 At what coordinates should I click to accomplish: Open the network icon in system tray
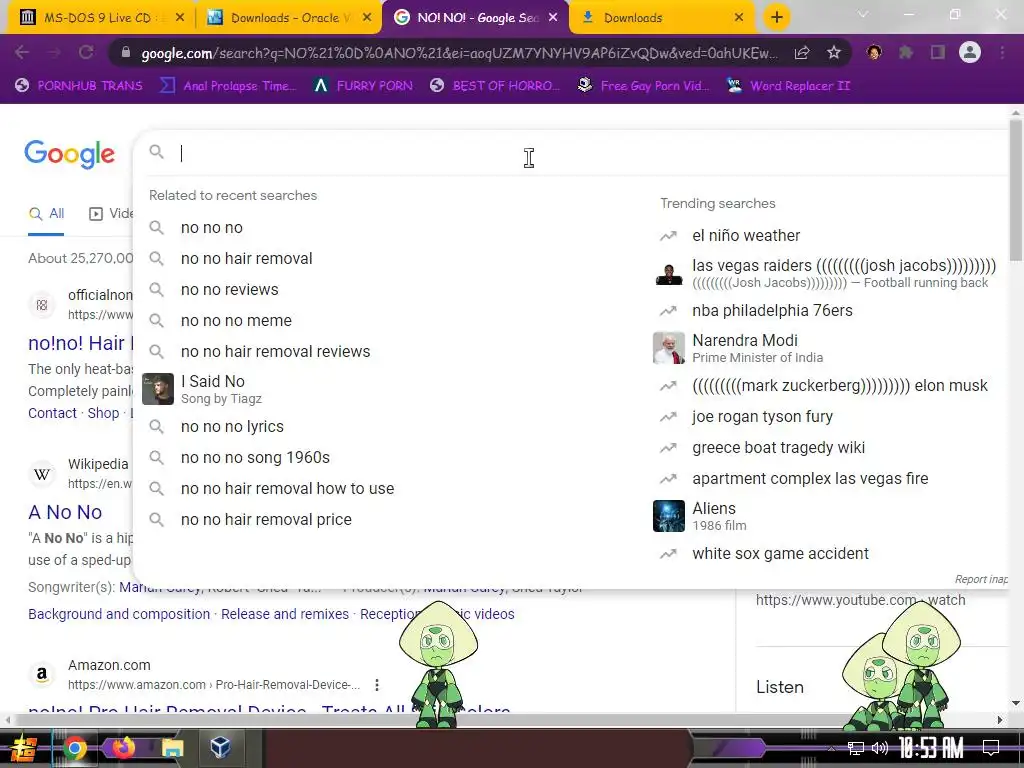pos(856,748)
